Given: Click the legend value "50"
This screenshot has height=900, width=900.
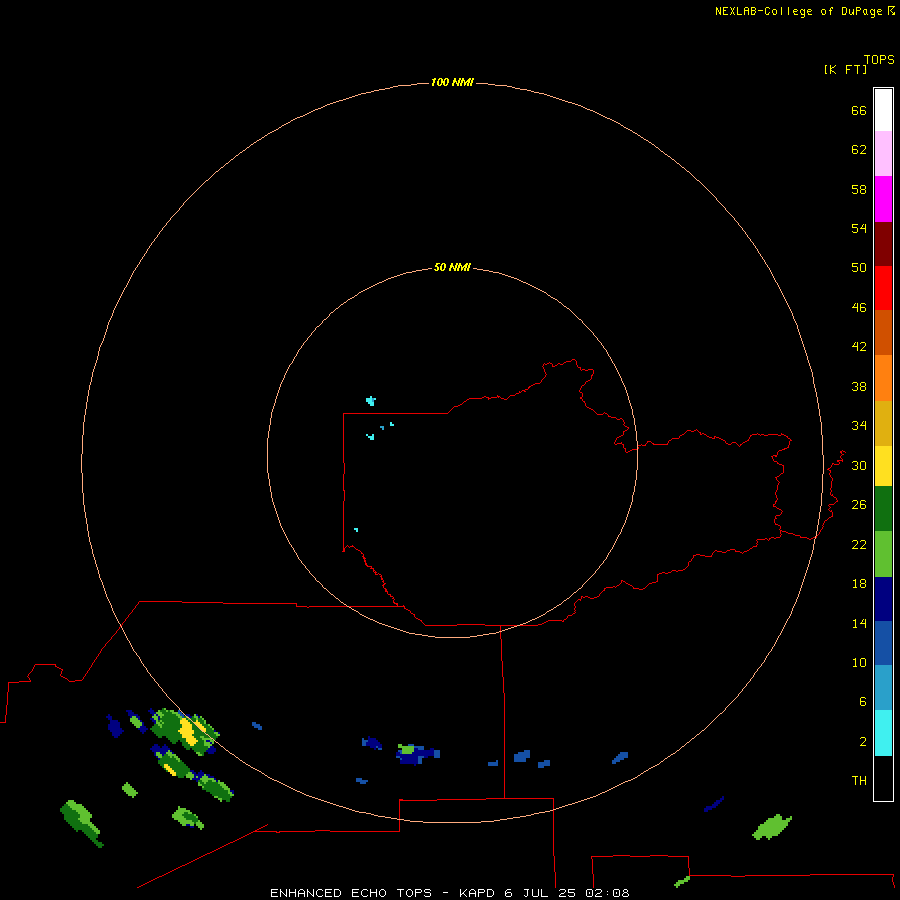Looking at the screenshot, I should pyautogui.click(x=859, y=268).
